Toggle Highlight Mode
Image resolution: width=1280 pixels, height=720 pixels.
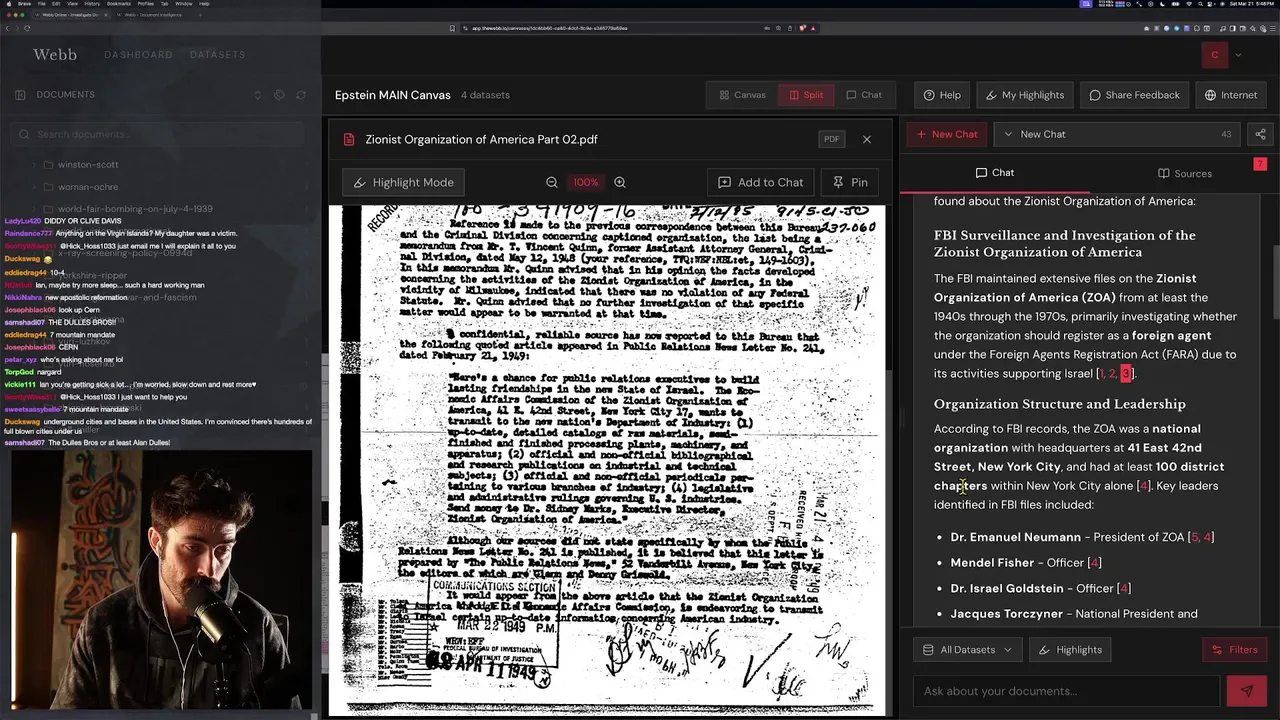tap(404, 182)
